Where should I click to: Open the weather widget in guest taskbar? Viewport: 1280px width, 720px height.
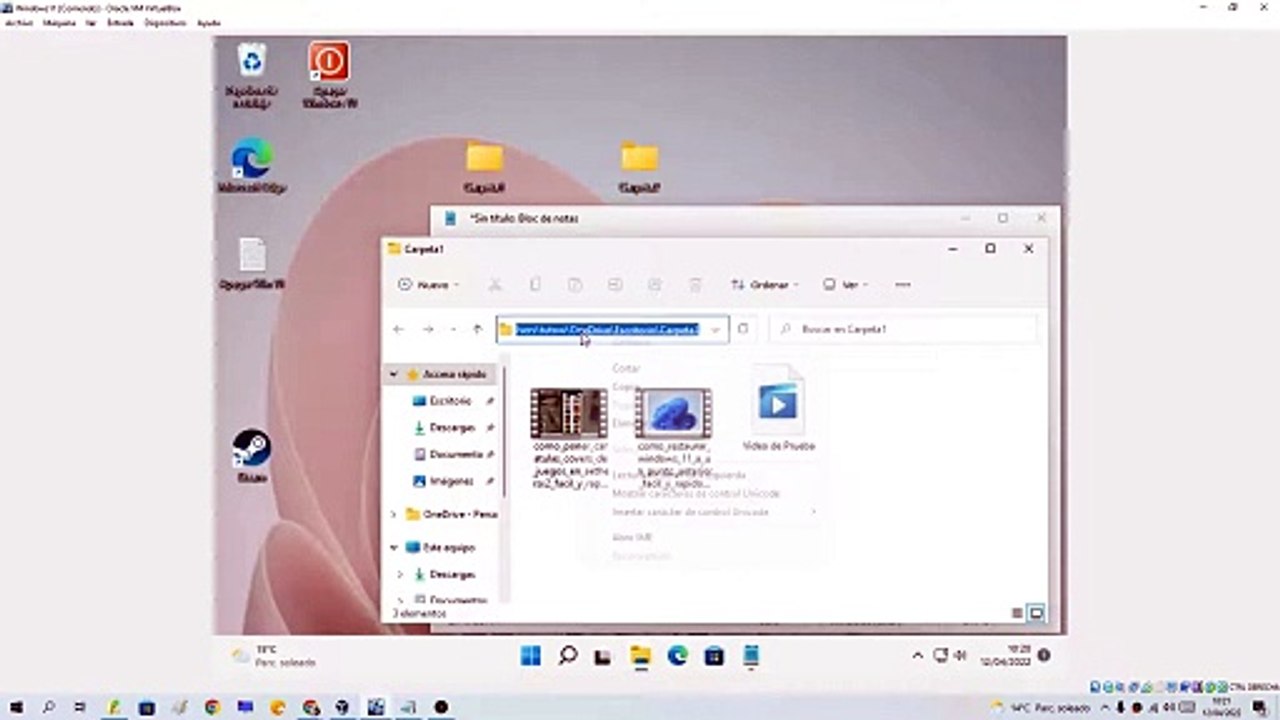click(274, 656)
